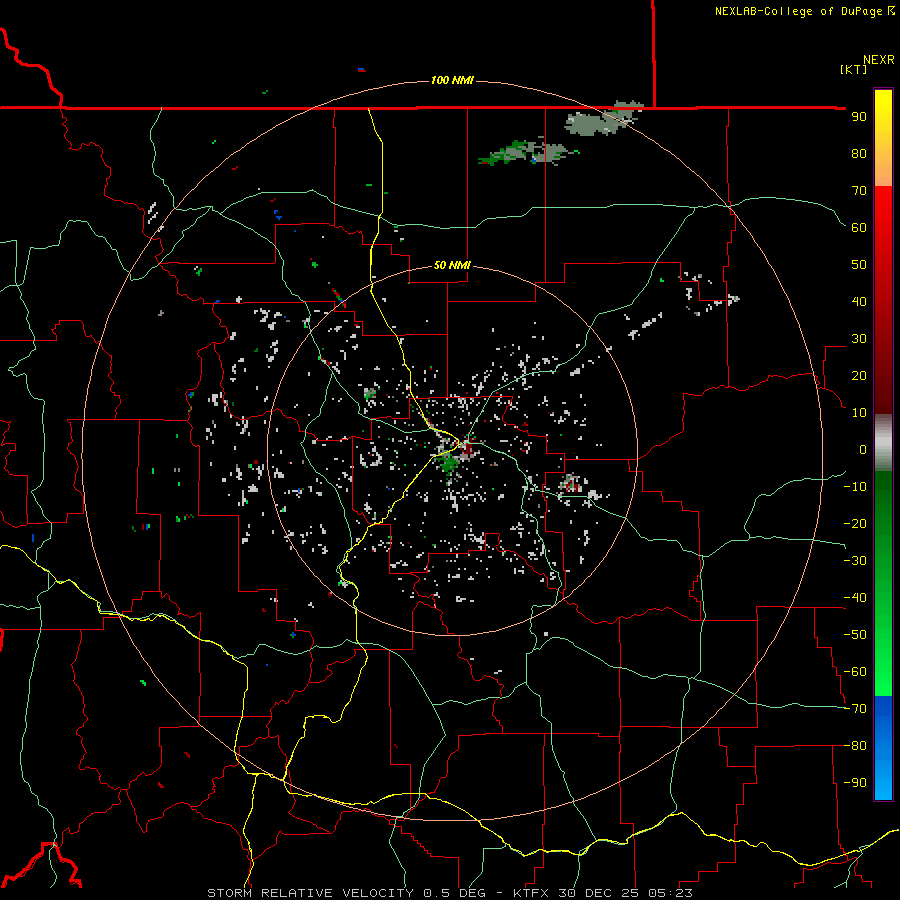Click the positive 90 scale value
Viewport: 900px width, 900px height.
859,117
